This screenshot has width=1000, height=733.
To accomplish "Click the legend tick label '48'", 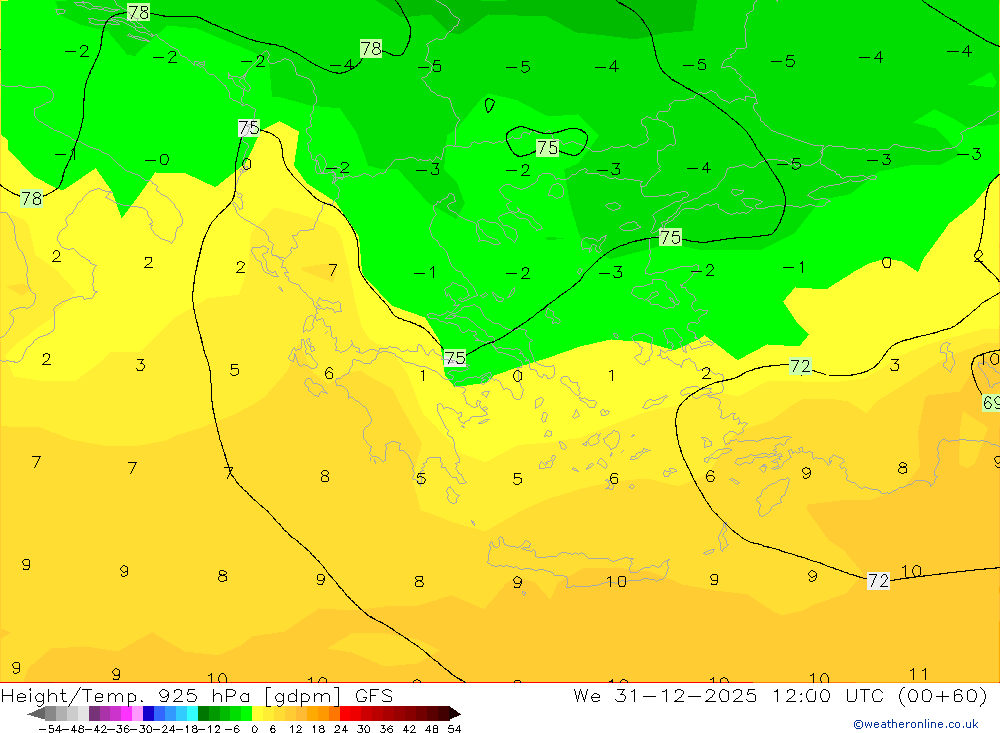I will (432, 729).
